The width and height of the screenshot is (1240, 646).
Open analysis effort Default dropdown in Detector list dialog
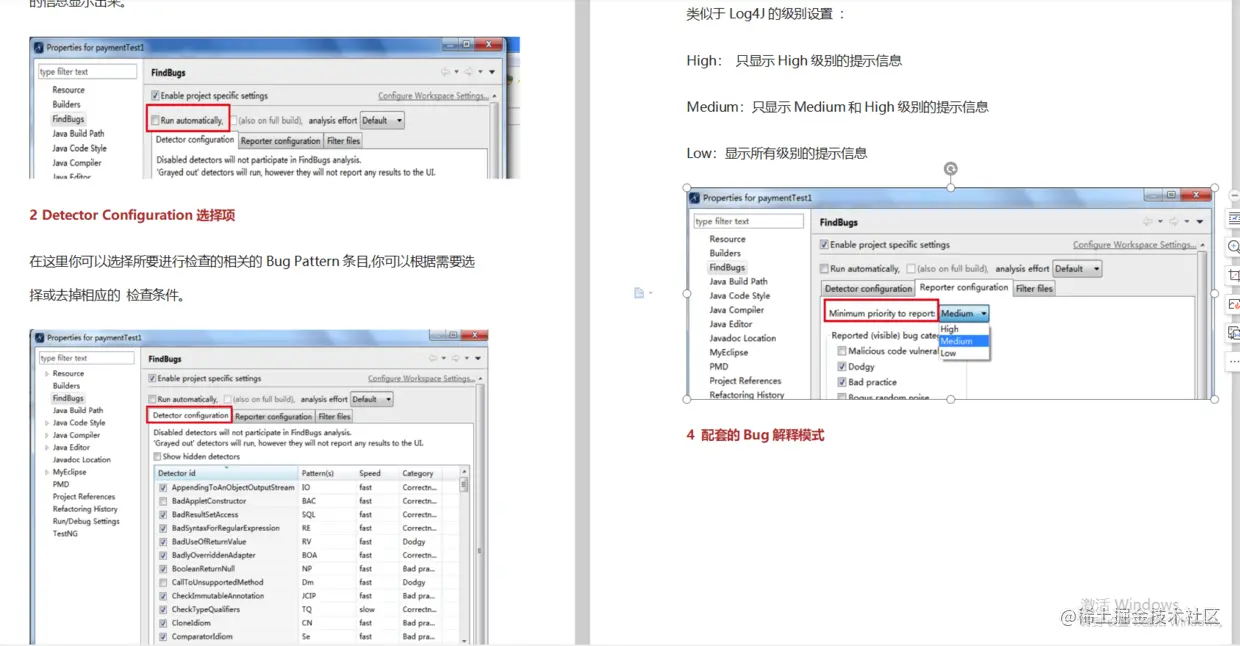[371, 399]
